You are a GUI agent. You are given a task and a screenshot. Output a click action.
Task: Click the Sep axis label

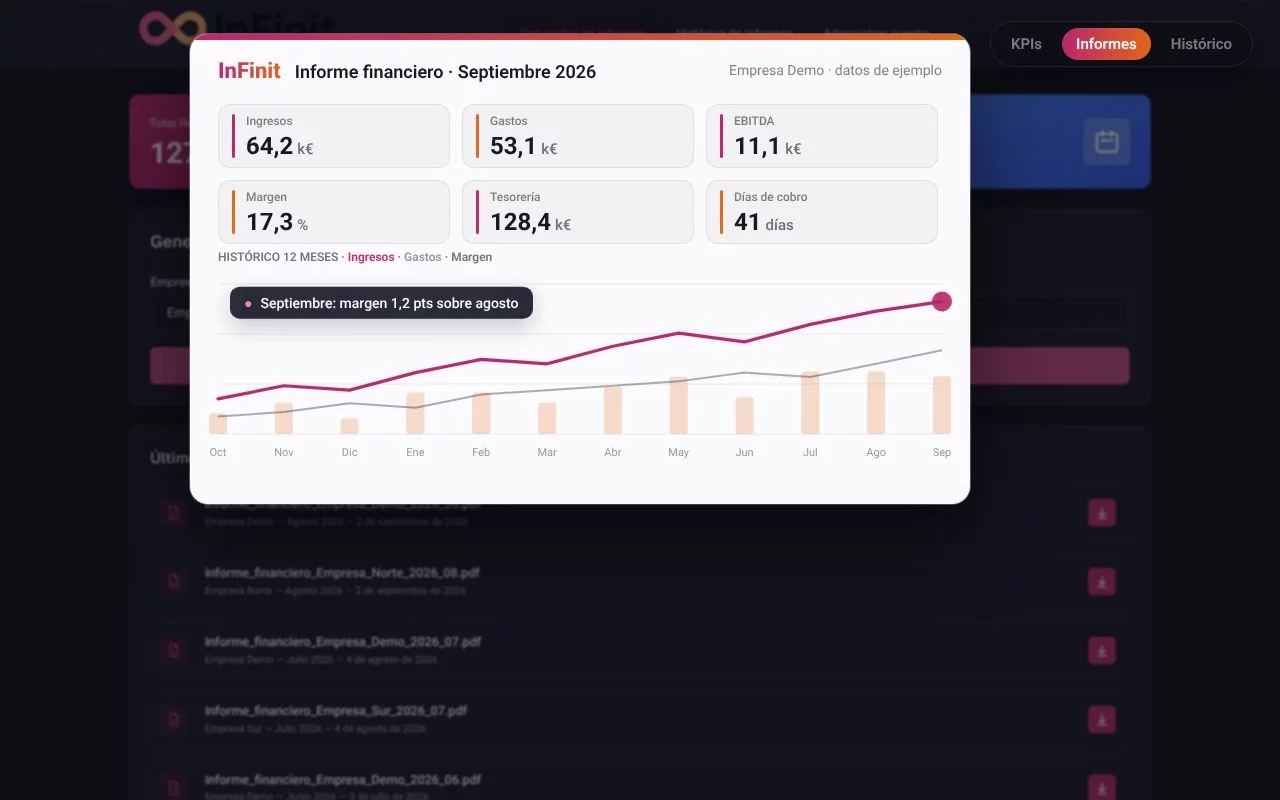pyautogui.click(x=942, y=452)
